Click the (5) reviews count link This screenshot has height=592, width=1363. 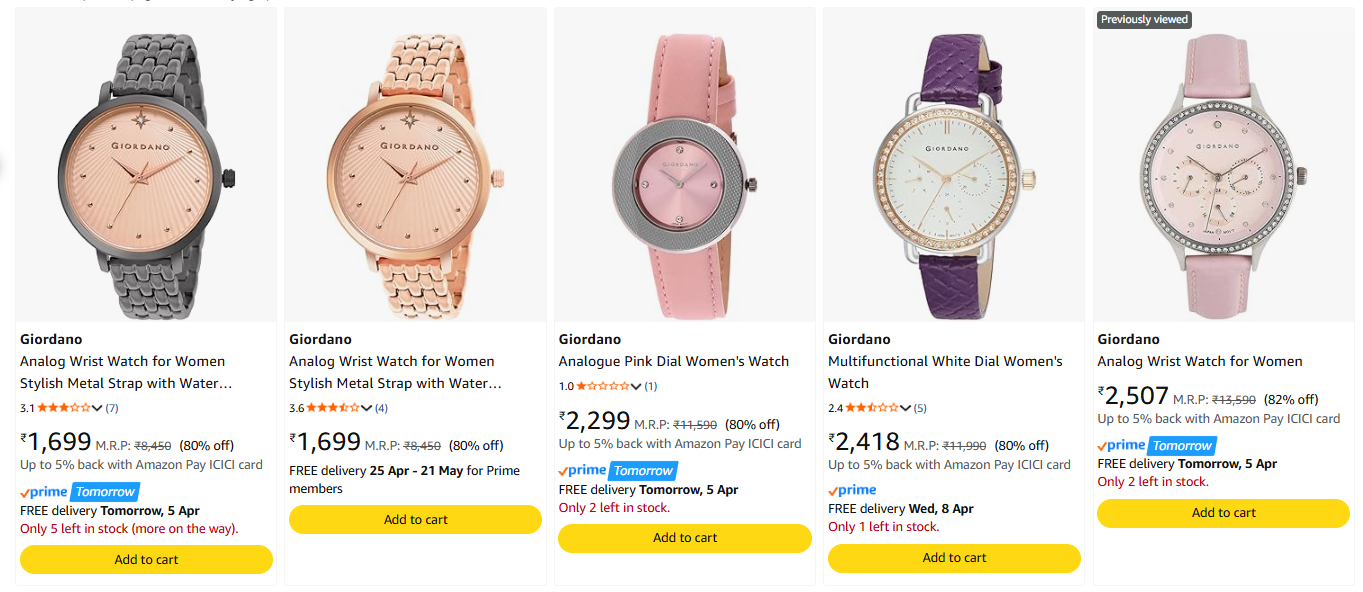(x=920, y=408)
